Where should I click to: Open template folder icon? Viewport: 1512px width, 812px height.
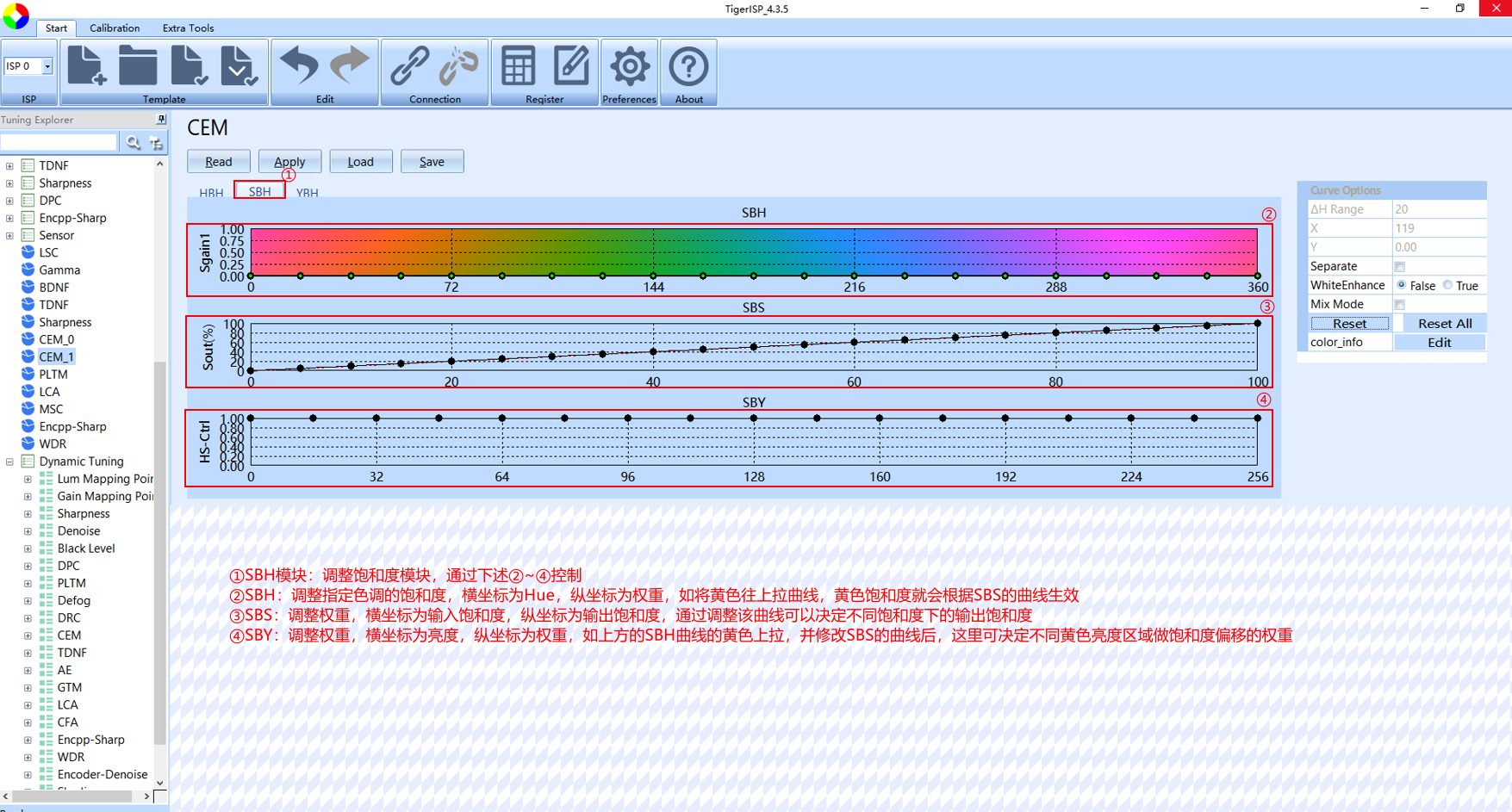pyautogui.click(x=137, y=66)
